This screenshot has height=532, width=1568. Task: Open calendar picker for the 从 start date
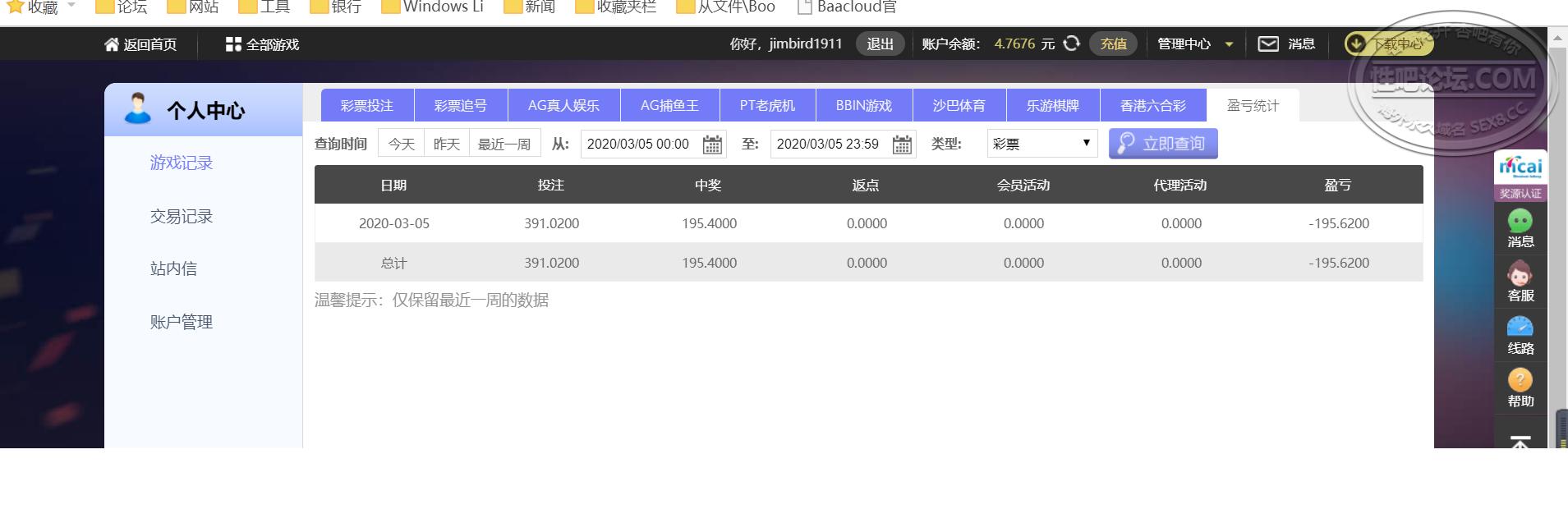tap(712, 144)
